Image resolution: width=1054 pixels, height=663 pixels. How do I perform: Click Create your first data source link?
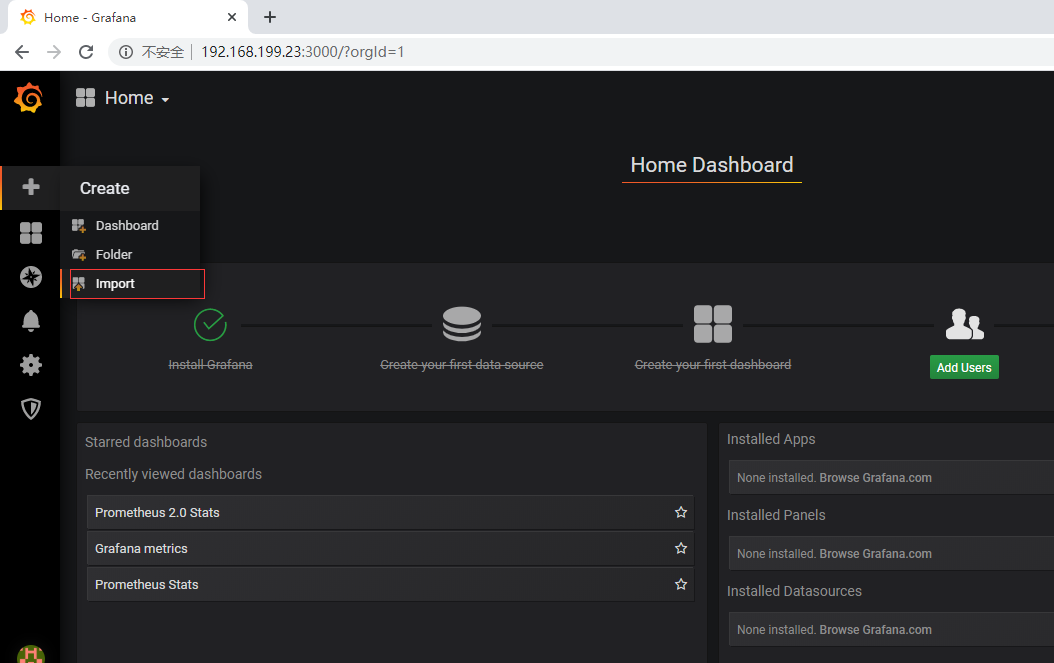click(462, 364)
